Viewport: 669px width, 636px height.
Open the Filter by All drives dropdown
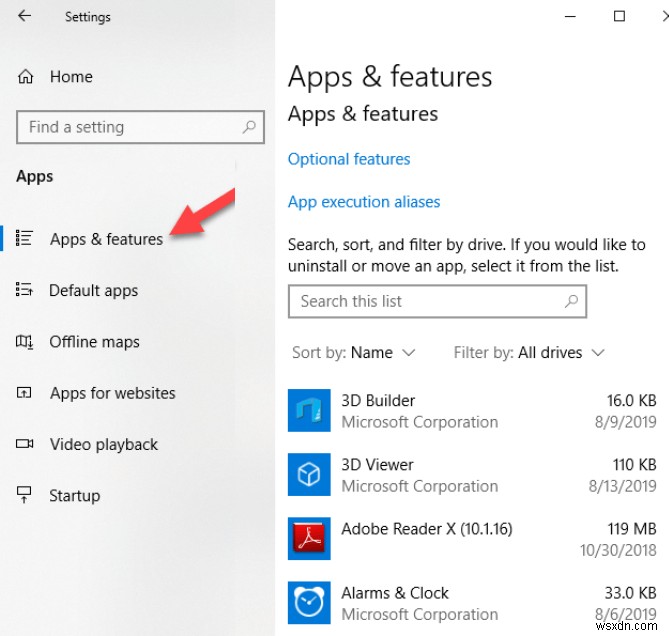tap(529, 353)
